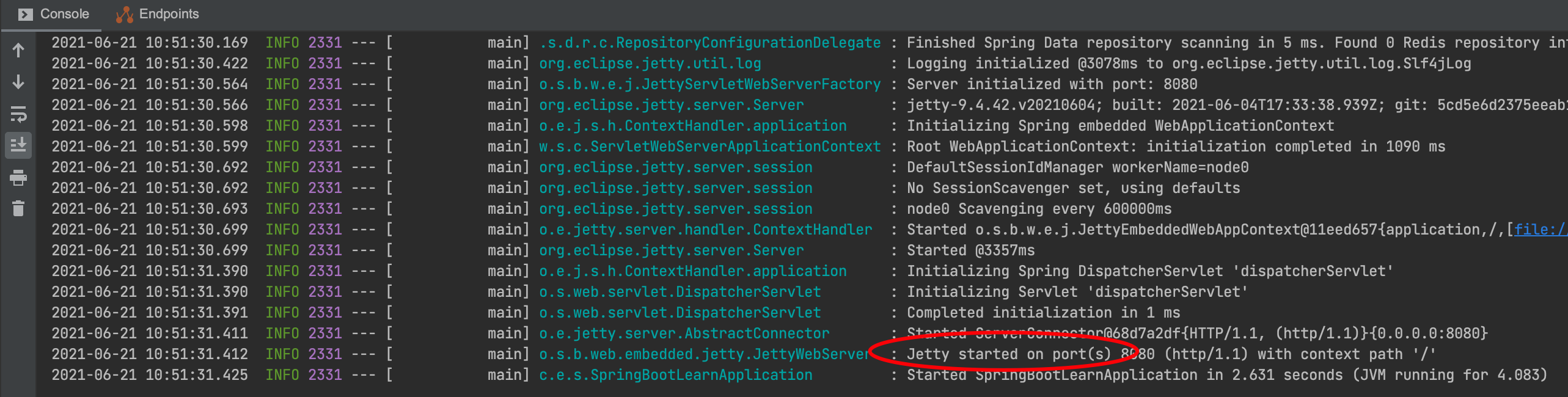
Task: Clear all console output with trash icon
Action: 18,208
